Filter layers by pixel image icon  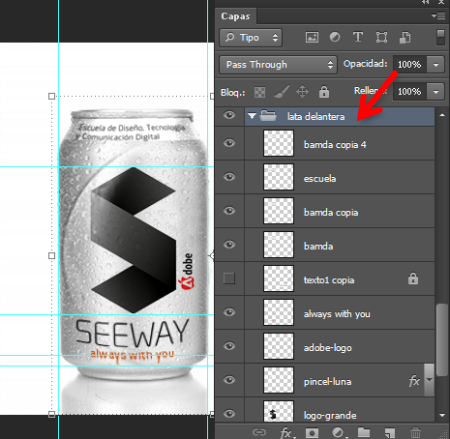coord(312,37)
